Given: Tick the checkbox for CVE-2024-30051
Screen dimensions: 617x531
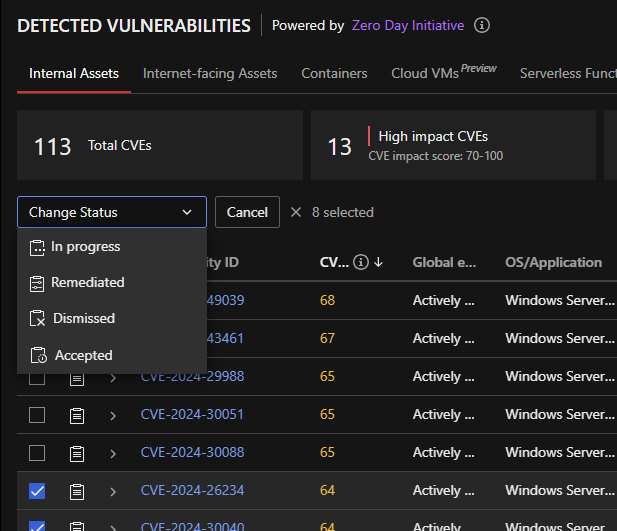Looking at the screenshot, I should tap(37, 415).
